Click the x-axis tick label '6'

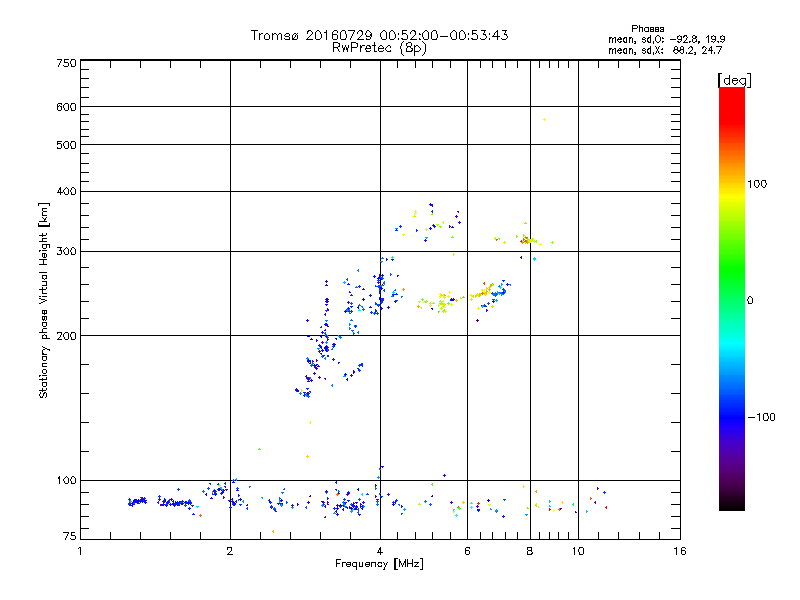tap(467, 551)
